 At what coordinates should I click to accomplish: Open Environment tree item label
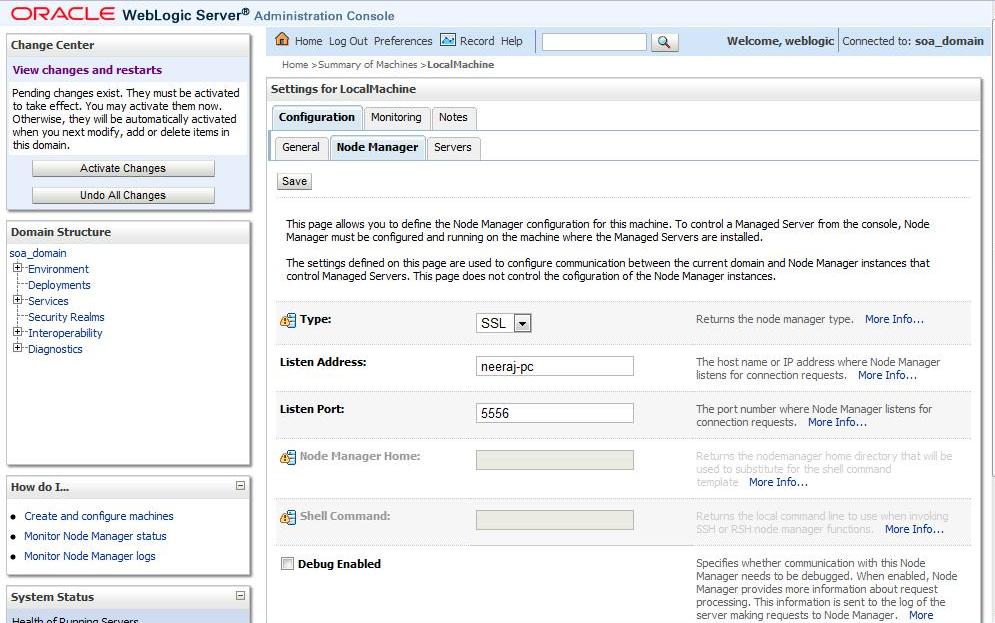[58, 269]
